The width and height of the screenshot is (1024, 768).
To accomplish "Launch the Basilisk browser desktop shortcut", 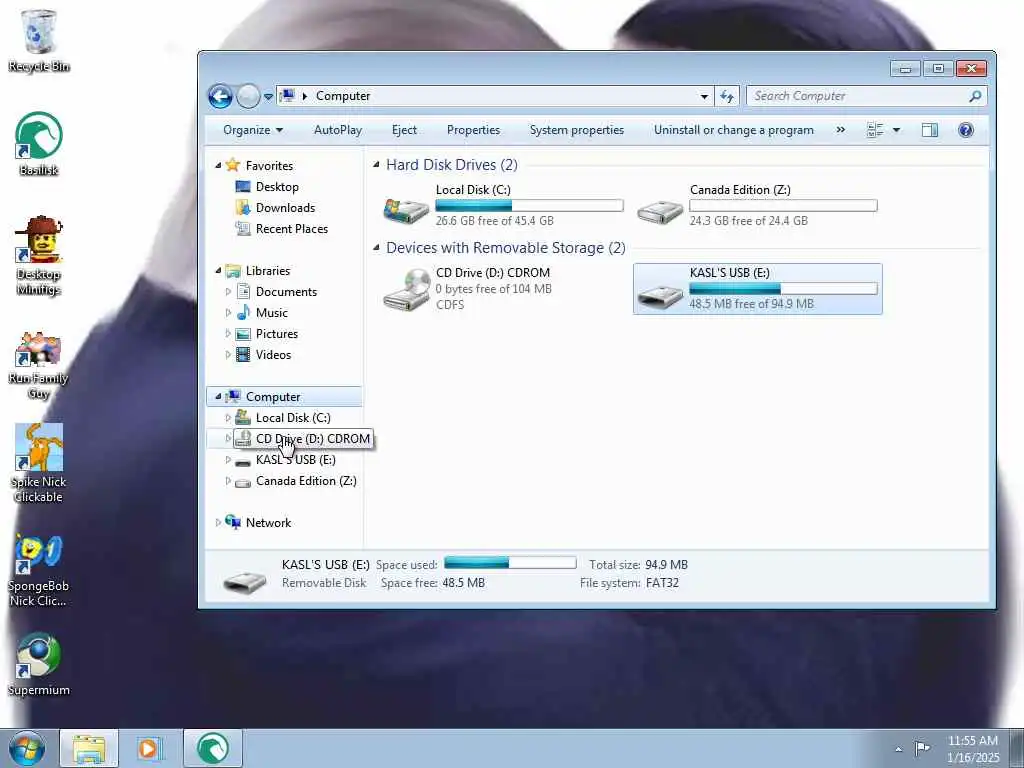I will pos(39,143).
